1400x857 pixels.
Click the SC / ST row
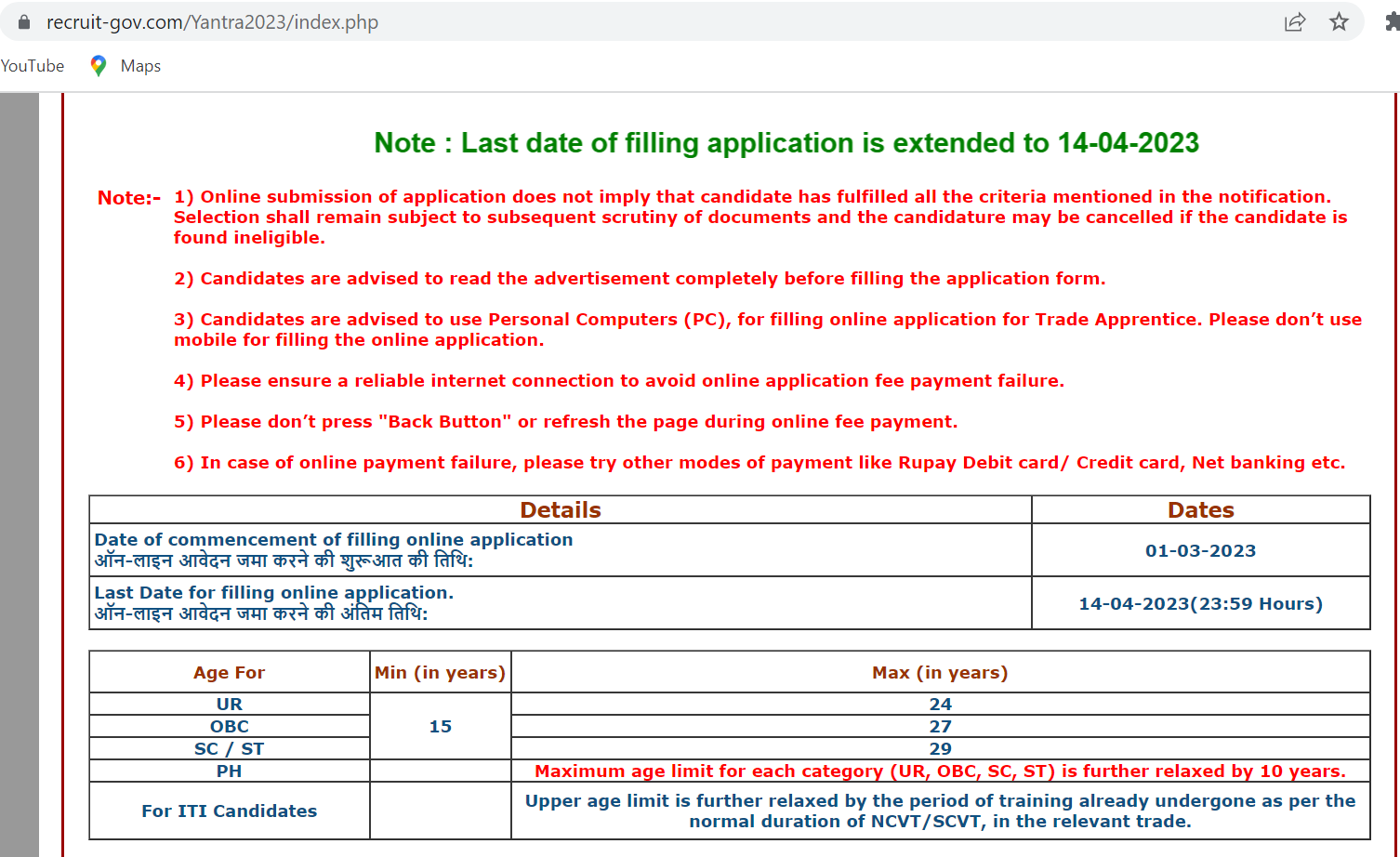(229, 748)
